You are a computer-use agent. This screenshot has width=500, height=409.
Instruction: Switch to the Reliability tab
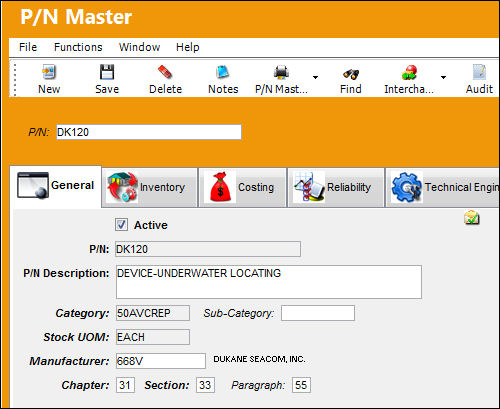coord(336,187)
